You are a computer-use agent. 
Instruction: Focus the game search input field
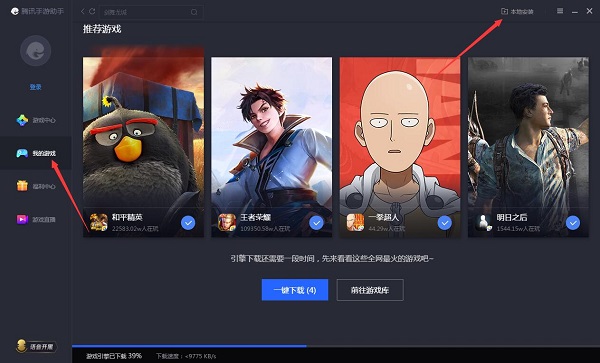(x=151, y=12)
